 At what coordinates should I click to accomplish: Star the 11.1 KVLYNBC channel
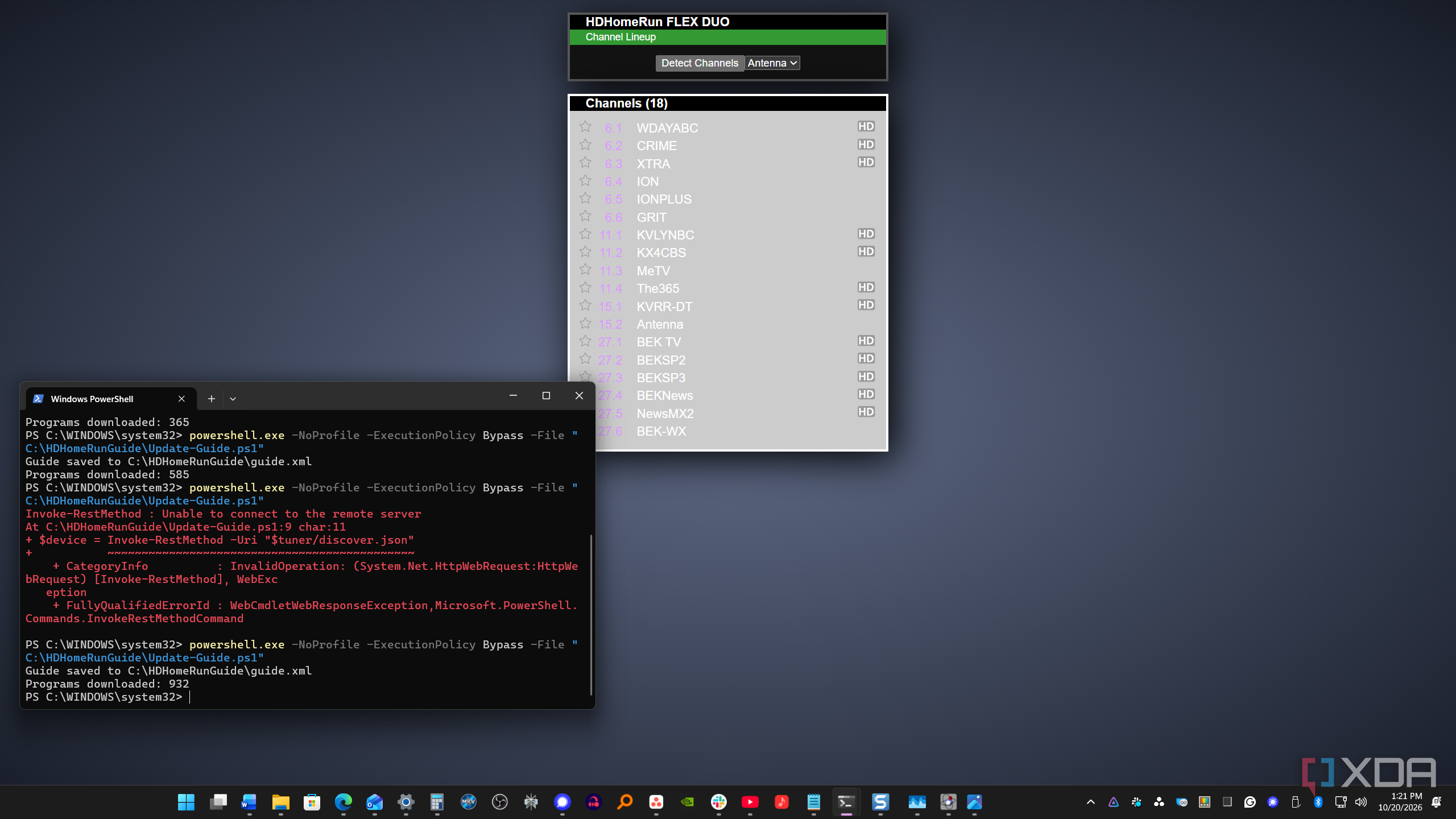click(x=585, y=234)
